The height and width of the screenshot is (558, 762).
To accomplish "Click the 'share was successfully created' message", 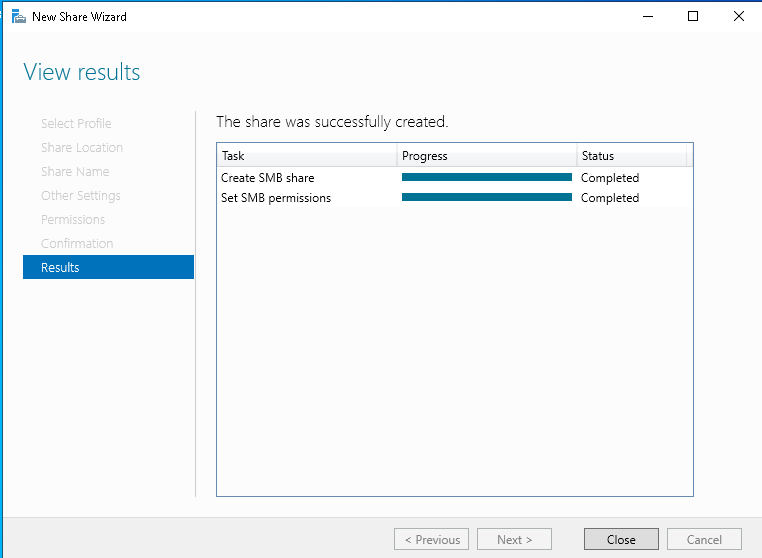I will point(332,122).
